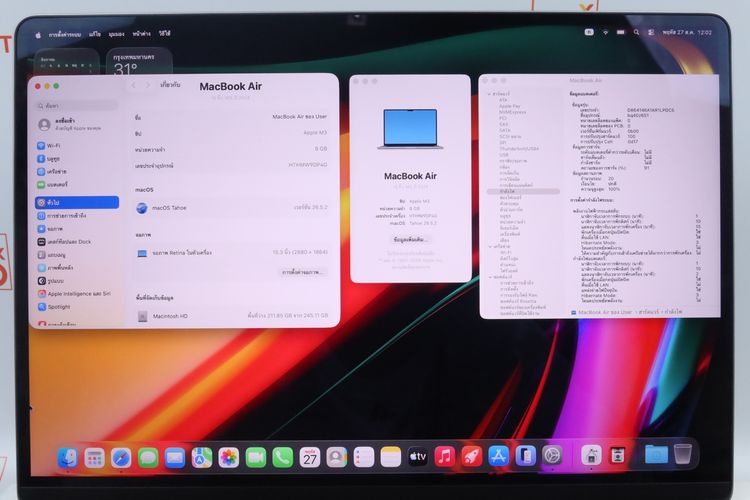The width and height of the screenshot is (750, 500).
Task: Select Apple Pay in System Information sidebar
Action: pos(510,106)
